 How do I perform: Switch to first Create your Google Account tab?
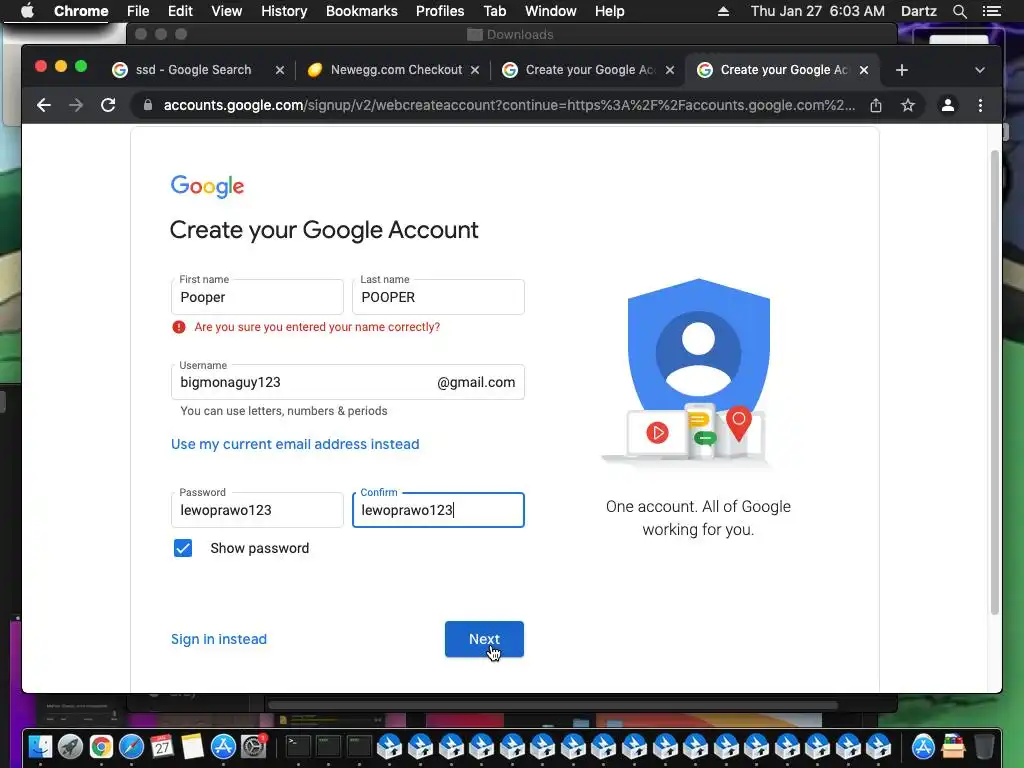(590, 70)
